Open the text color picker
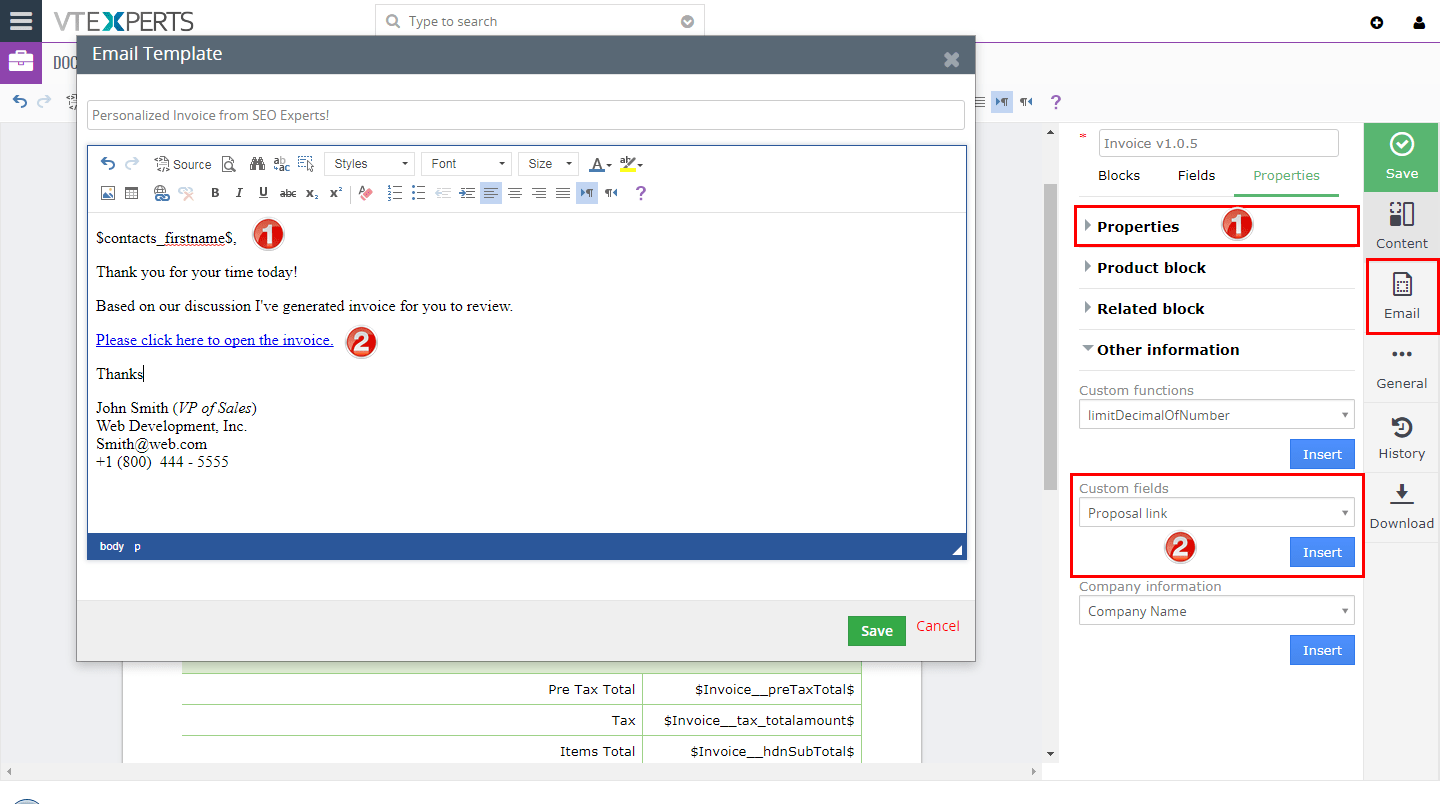This screenshot has height=804, width=1440. [599, 163]
